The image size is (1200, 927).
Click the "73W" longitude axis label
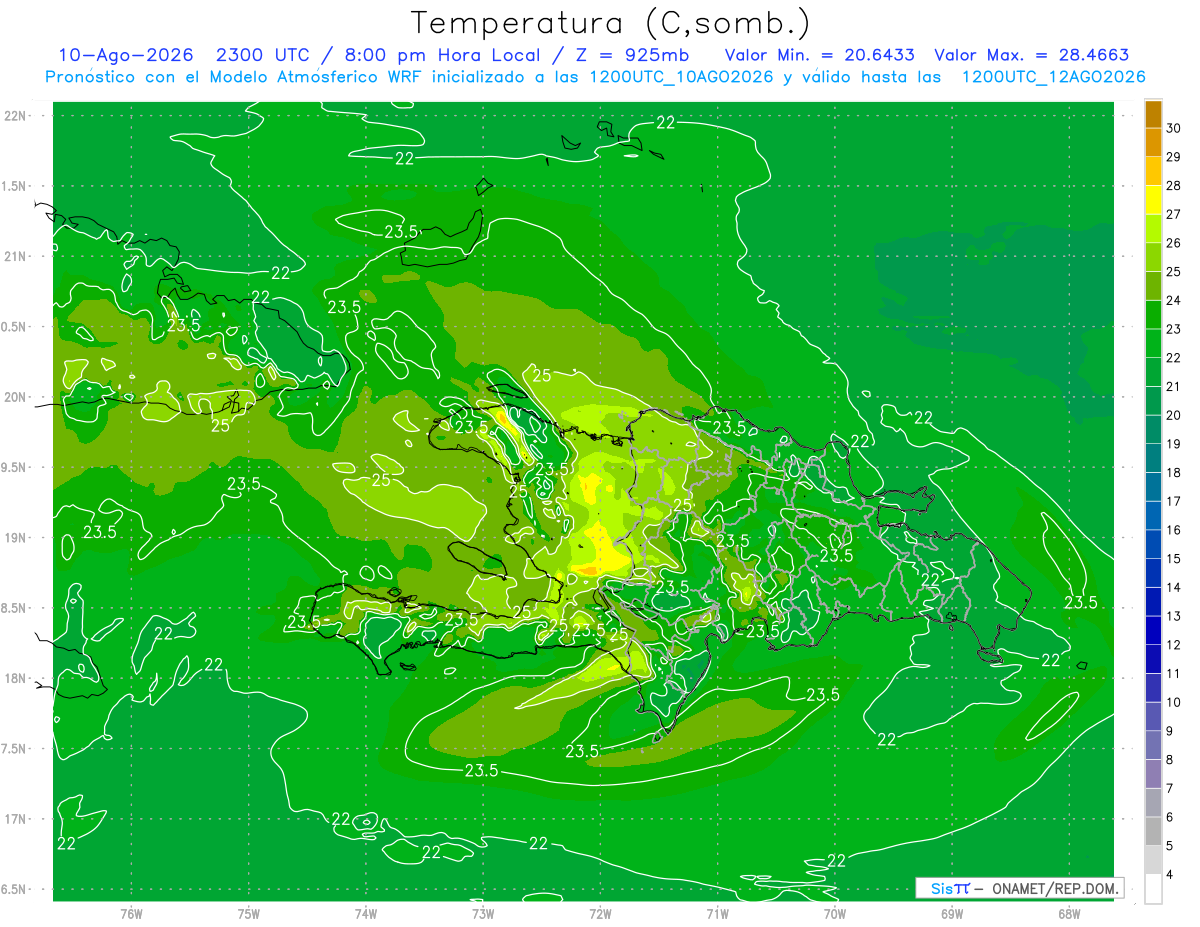point(483,914)
